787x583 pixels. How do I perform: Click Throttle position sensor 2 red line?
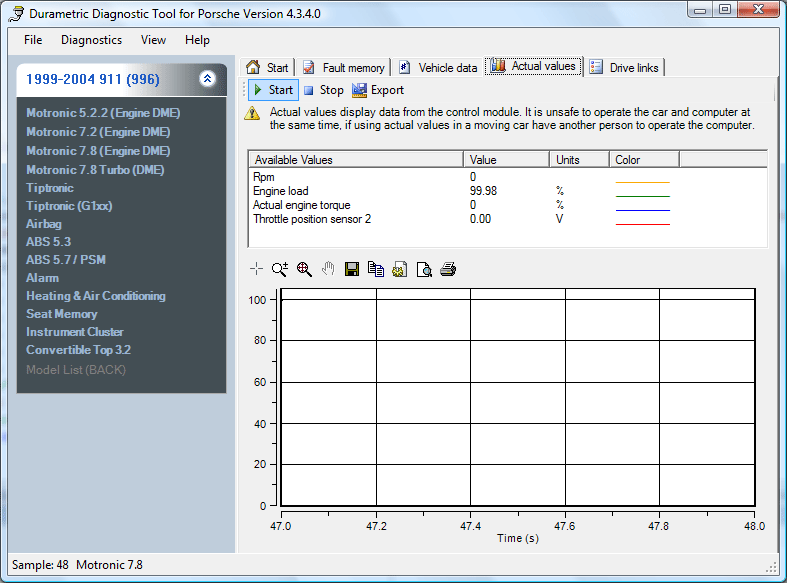(642, 224)
